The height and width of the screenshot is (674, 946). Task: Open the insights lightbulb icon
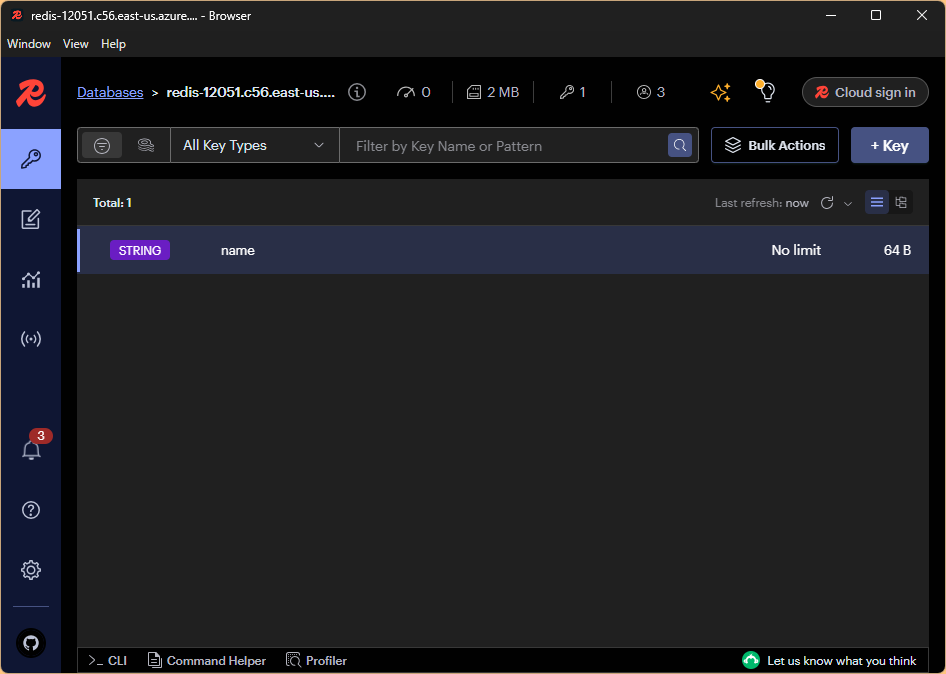point(766,92)
